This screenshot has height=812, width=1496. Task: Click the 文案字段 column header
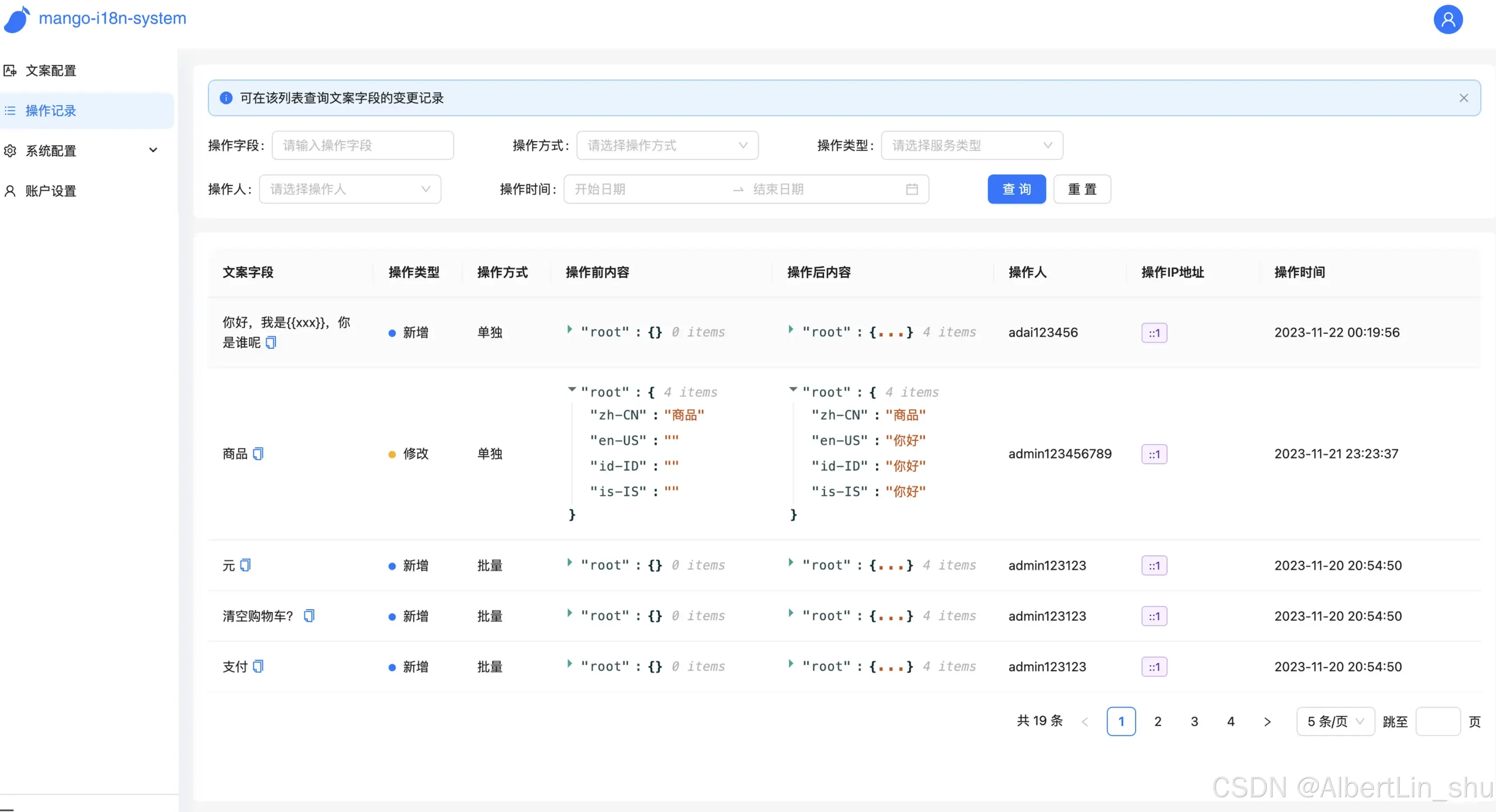248,272
